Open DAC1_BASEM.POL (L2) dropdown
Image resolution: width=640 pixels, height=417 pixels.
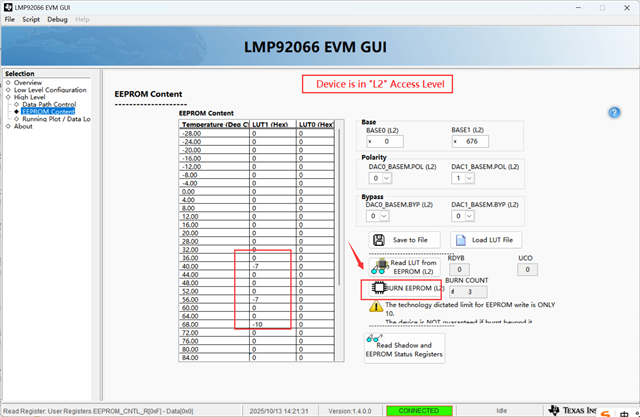pos(463,178)
